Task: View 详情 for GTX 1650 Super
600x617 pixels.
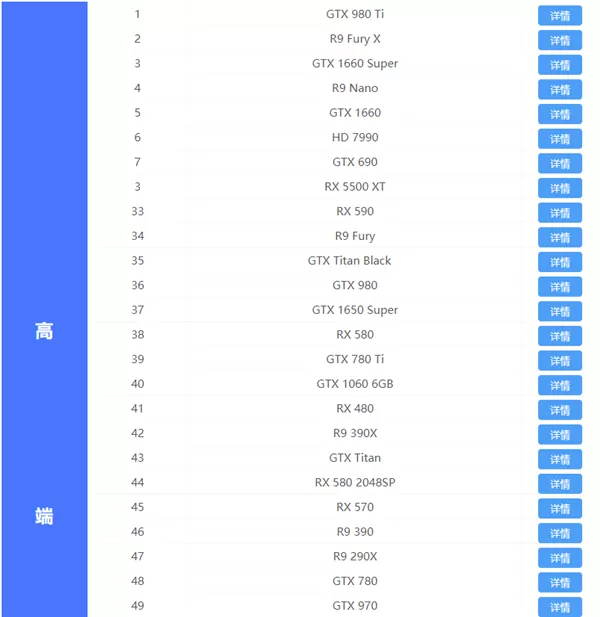Action: tap(559, 311)
